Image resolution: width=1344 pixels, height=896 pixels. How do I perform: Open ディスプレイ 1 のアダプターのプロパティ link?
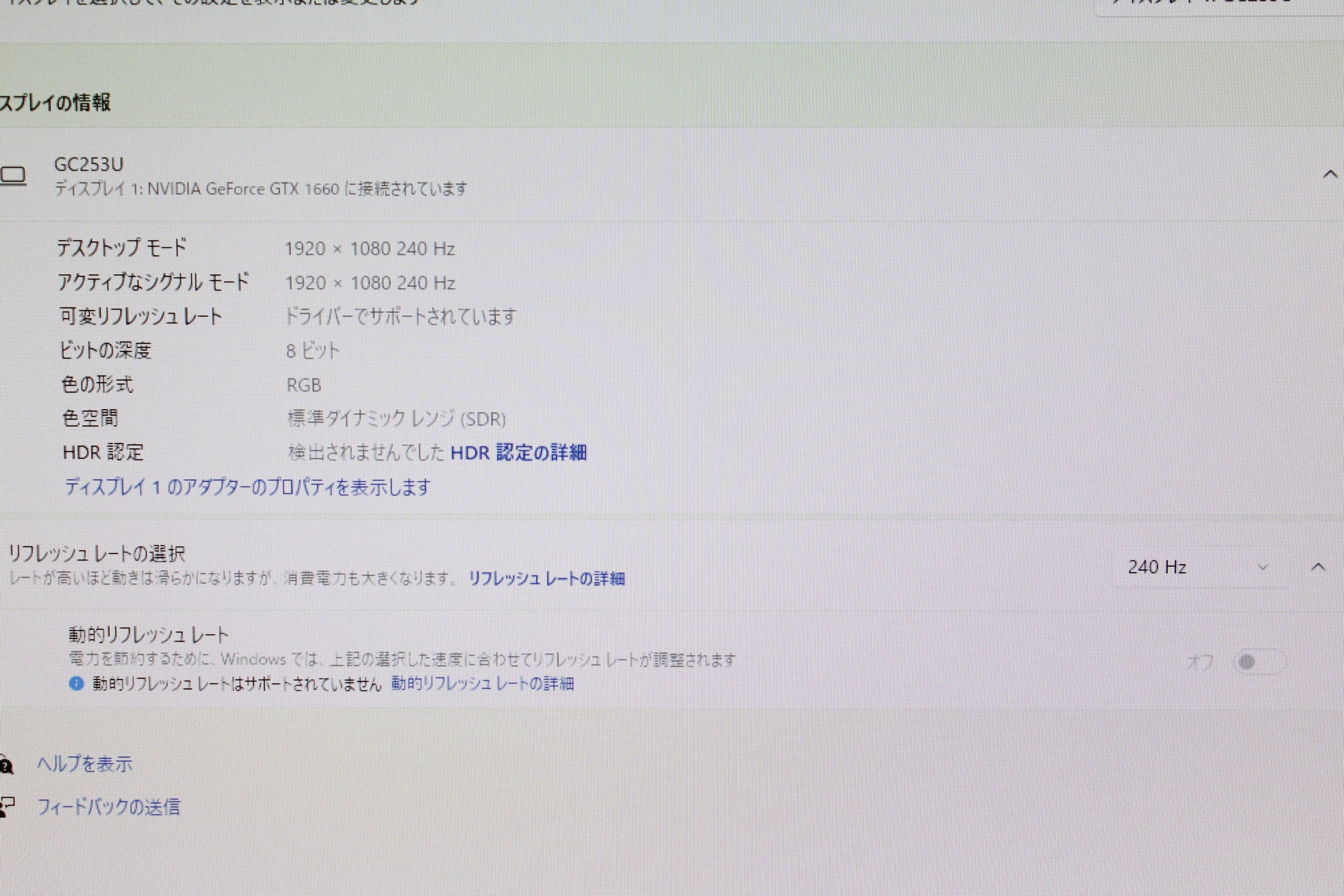click(247, 487)
